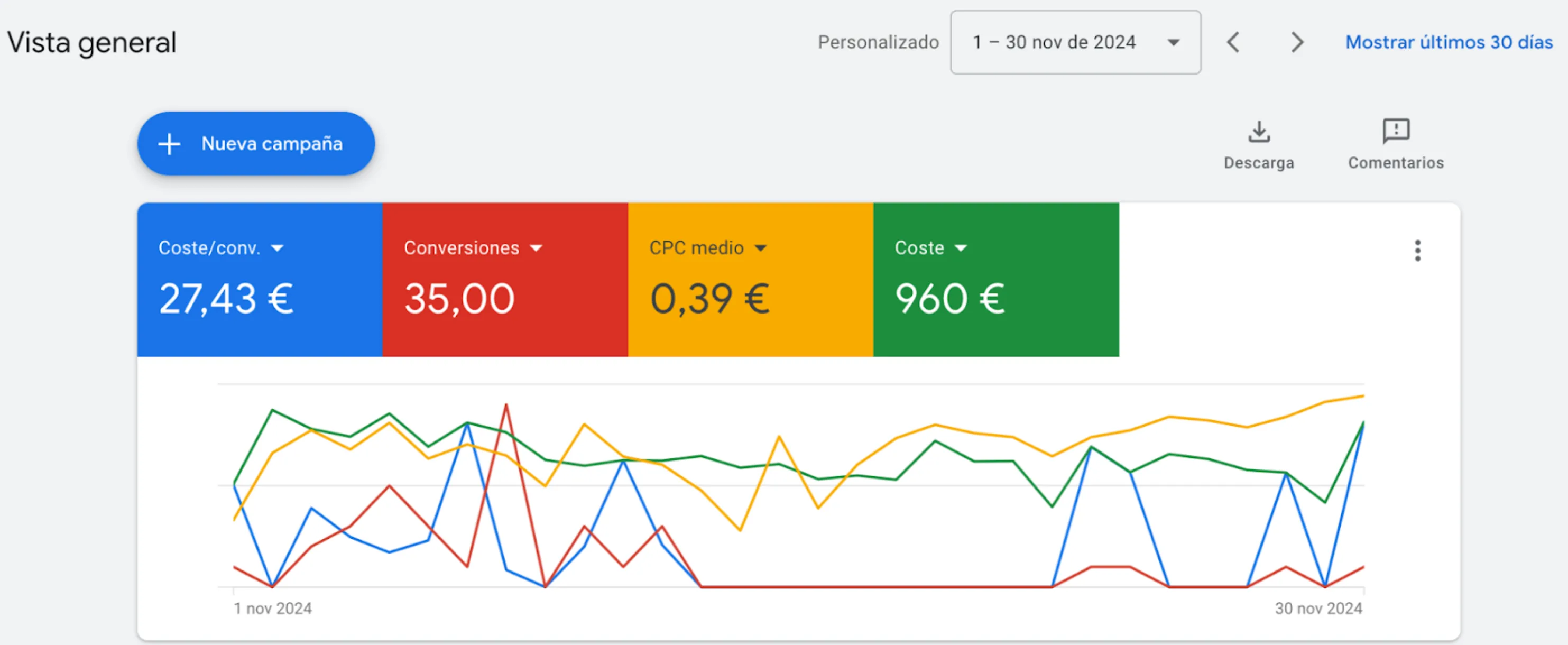Viewport: 1568px width, 645px height.
Task: Click the Descarga download icon
Action: coord(1259,132)
